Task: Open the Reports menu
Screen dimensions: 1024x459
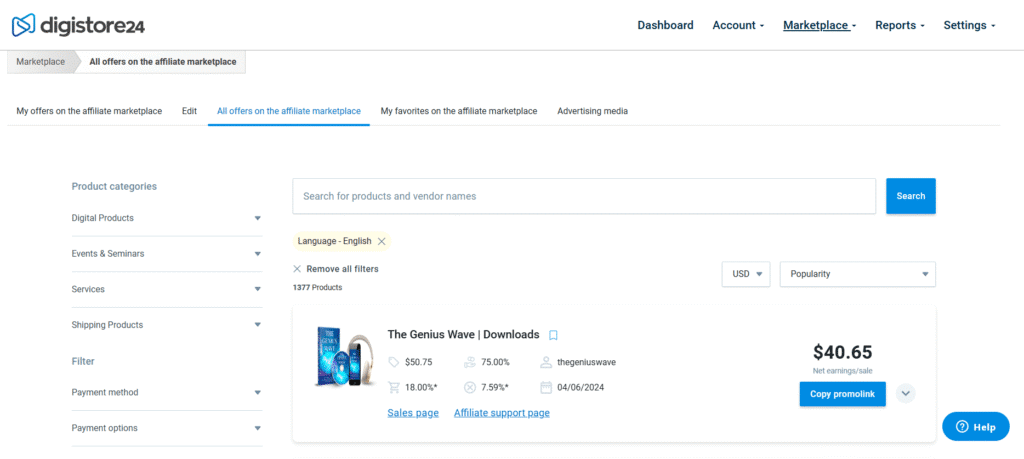Action: (x=900, y=25)
